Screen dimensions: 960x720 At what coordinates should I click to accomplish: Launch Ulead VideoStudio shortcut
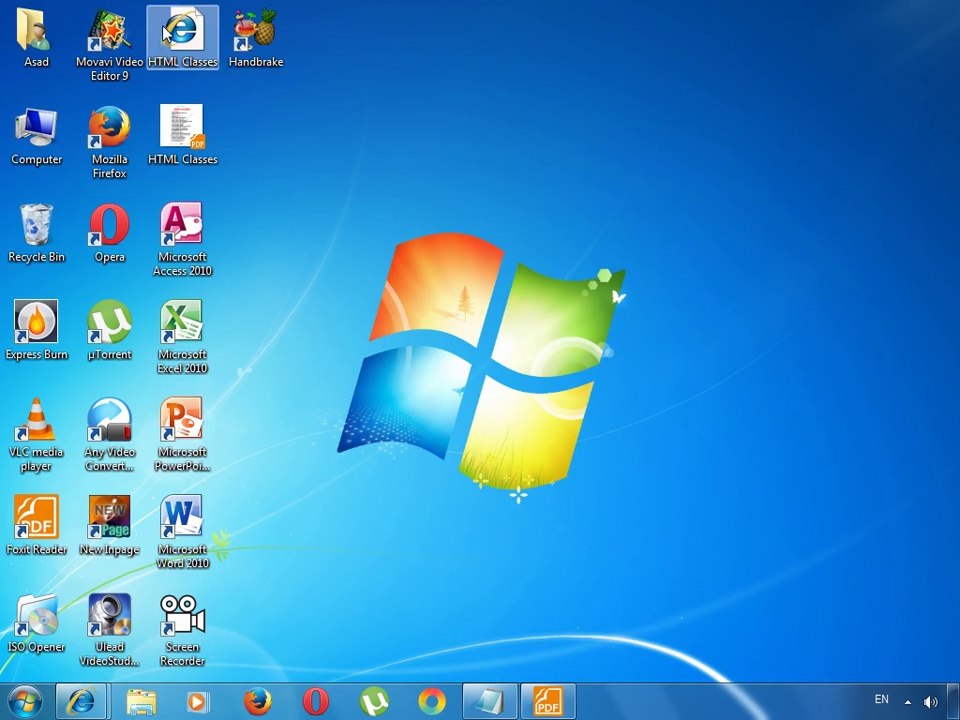point(110,629)
